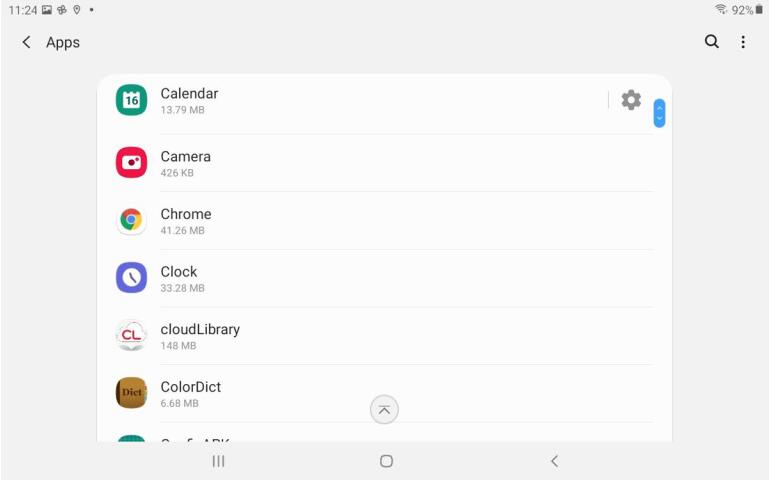This screenshot has height=483, width=770.
Task: Select the ColorDict 6.68 MB entry
Action: point(385,393)
